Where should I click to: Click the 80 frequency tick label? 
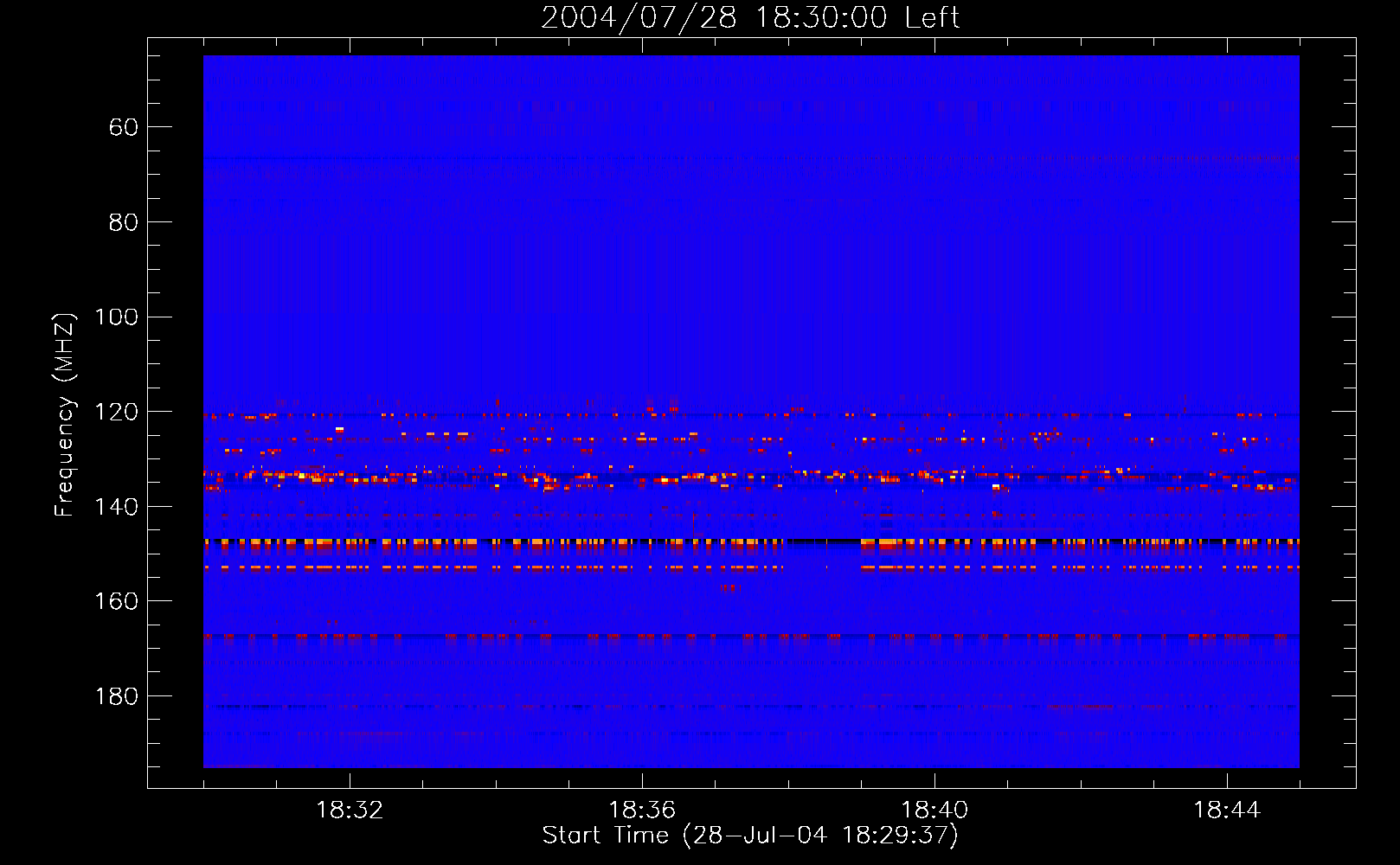(124, 223)
